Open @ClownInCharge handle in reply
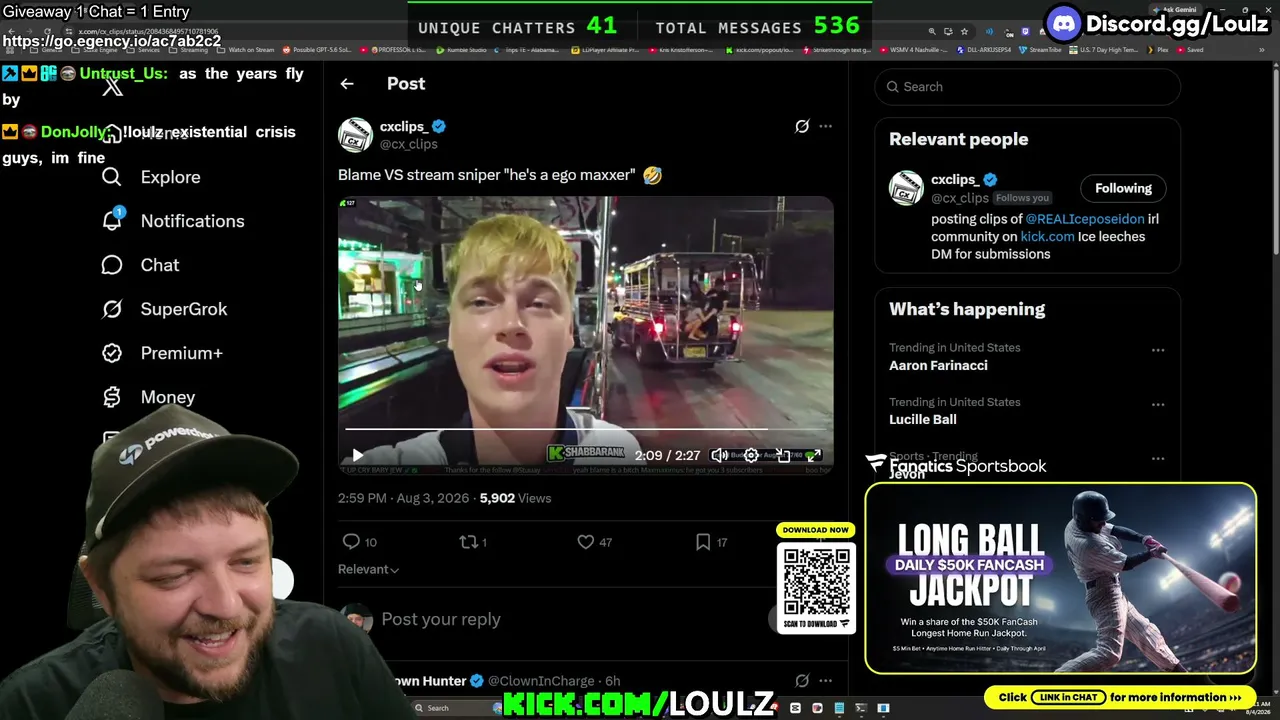This screenshot has width=1280, height=720. (541, 681)
